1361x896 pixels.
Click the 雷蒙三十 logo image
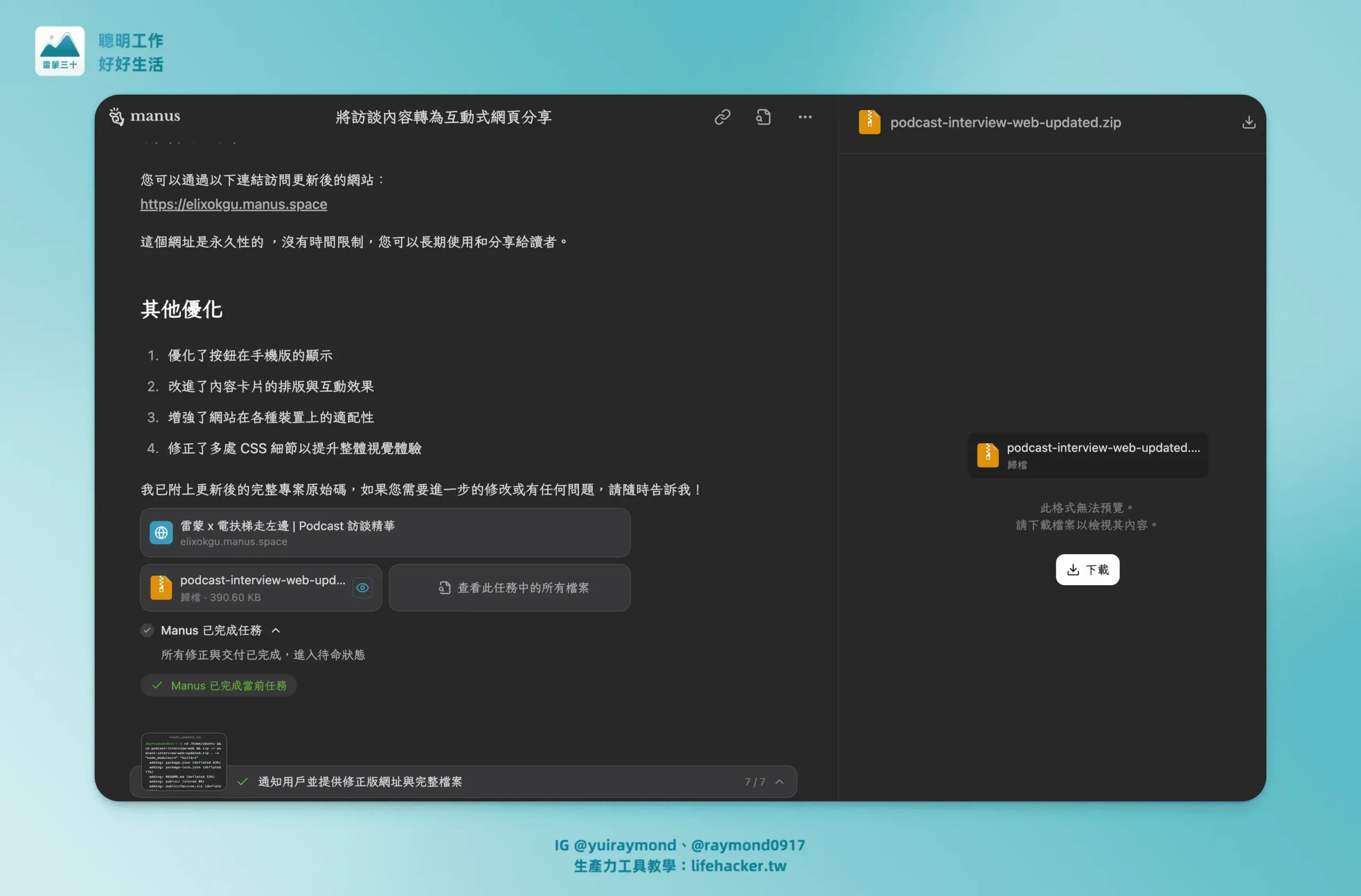[60, 51]
